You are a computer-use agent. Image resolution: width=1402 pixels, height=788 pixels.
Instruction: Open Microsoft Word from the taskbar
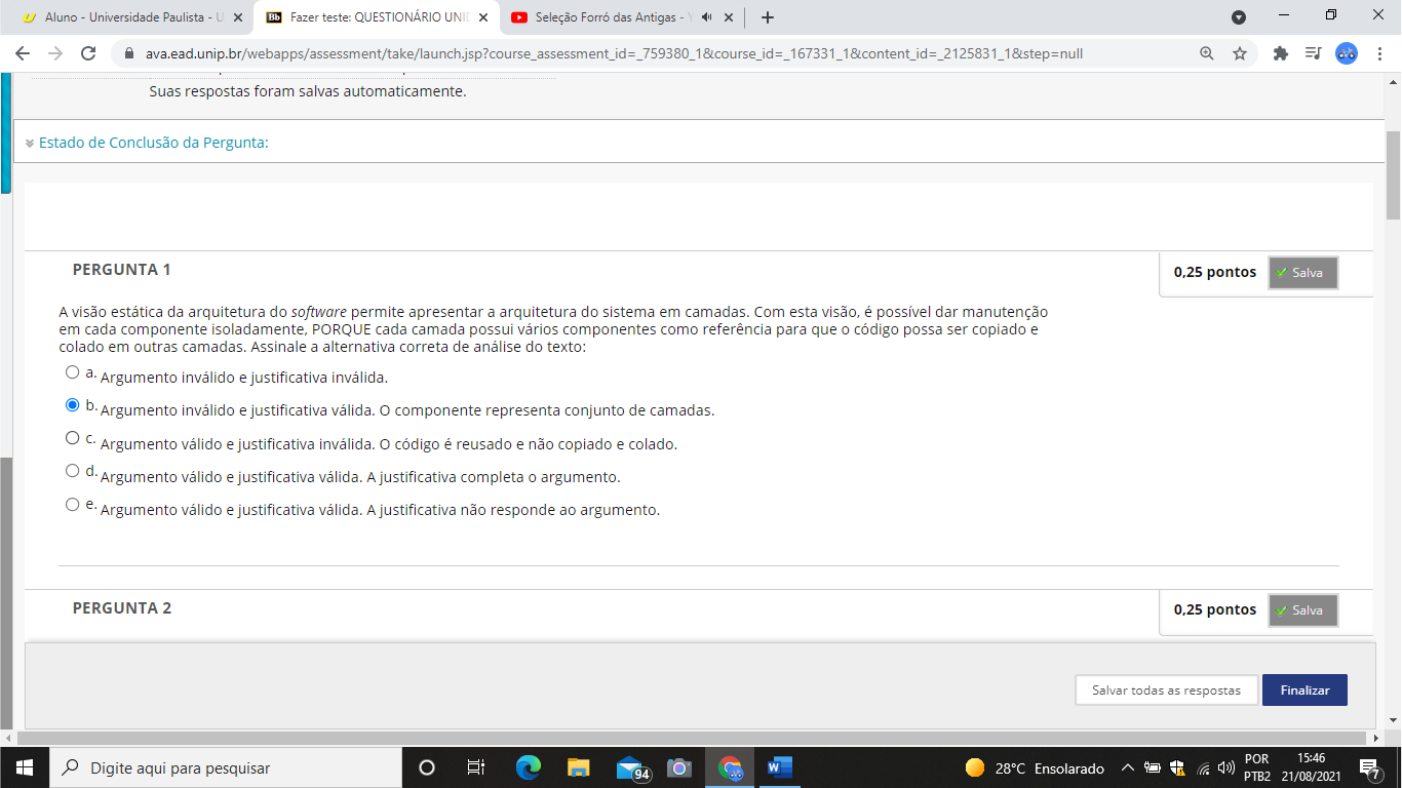pyautogui.click(x=780, y=767)
